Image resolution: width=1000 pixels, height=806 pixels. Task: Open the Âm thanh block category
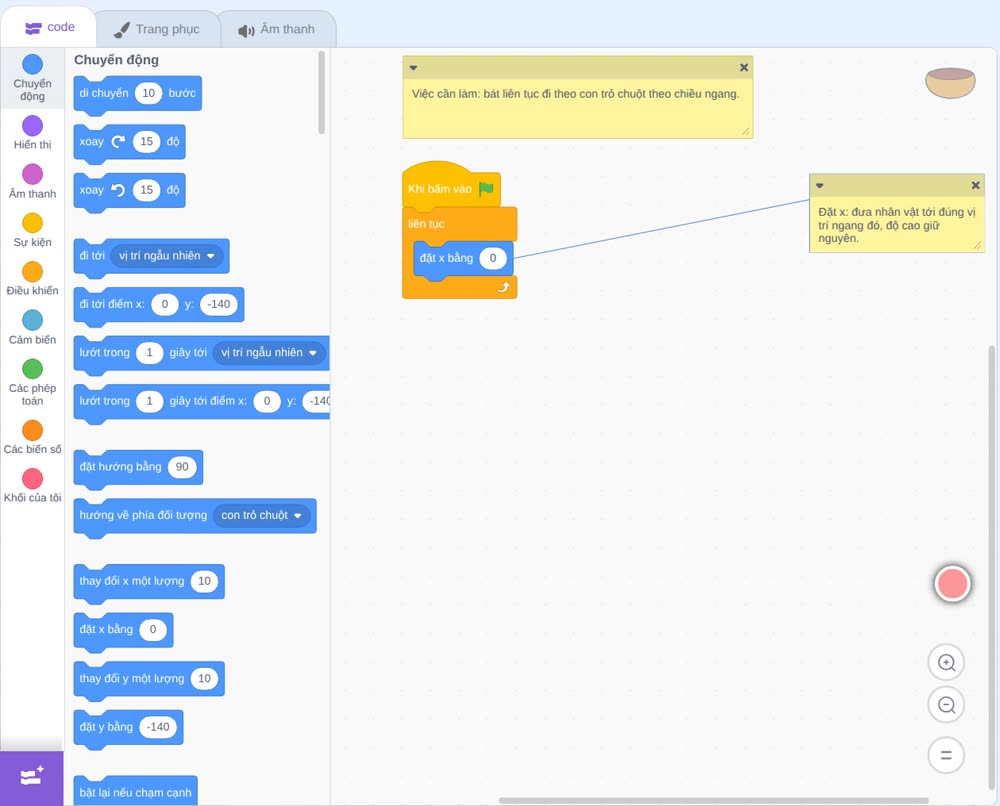point(32,182)
